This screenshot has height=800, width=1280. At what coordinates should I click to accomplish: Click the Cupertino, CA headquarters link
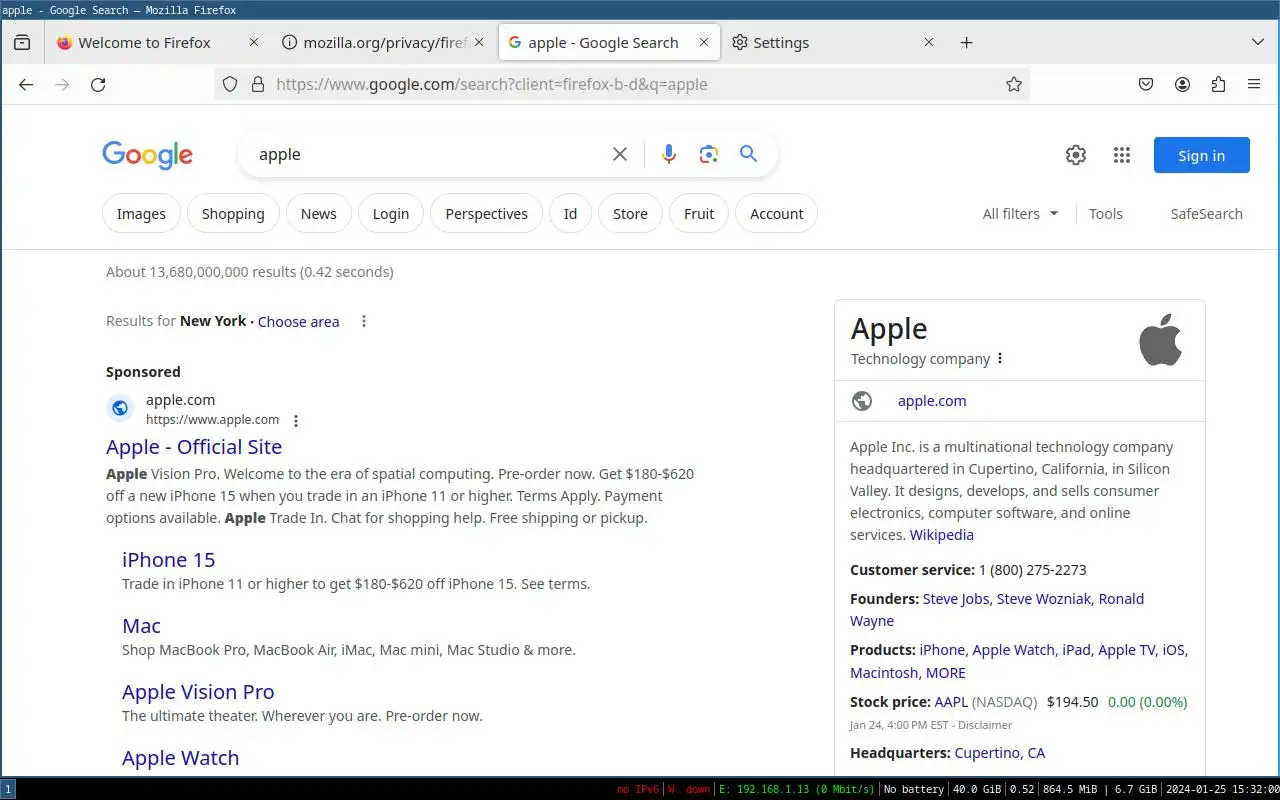click(x=1000, y=753)
